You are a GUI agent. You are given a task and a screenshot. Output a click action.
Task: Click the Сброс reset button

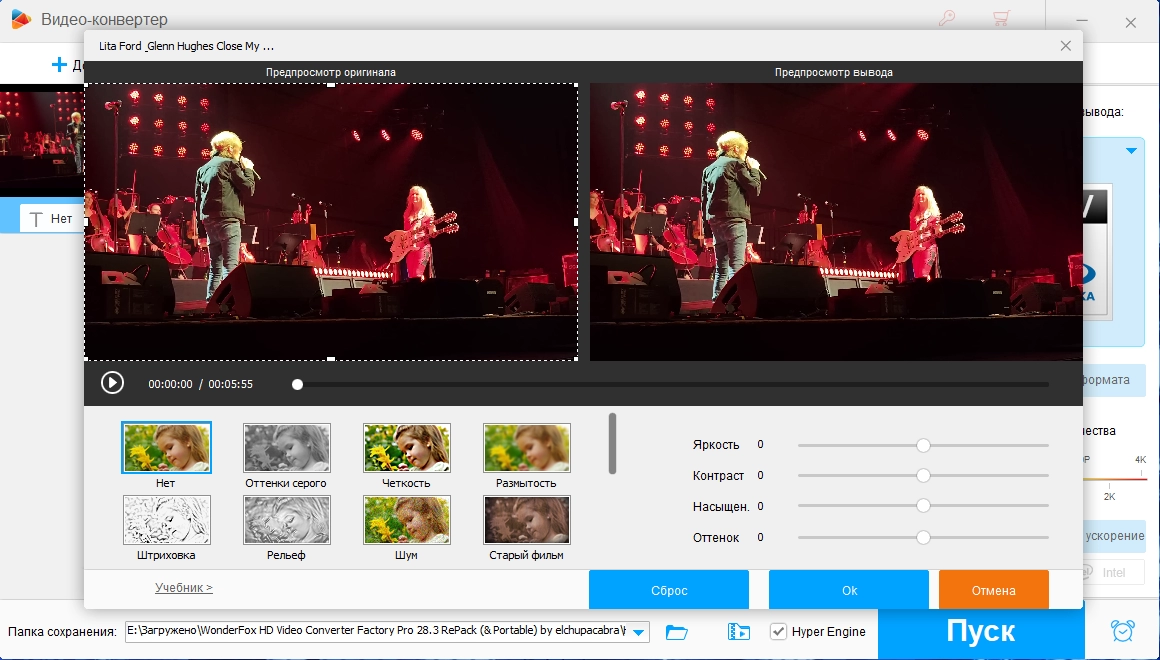(669, 590)
